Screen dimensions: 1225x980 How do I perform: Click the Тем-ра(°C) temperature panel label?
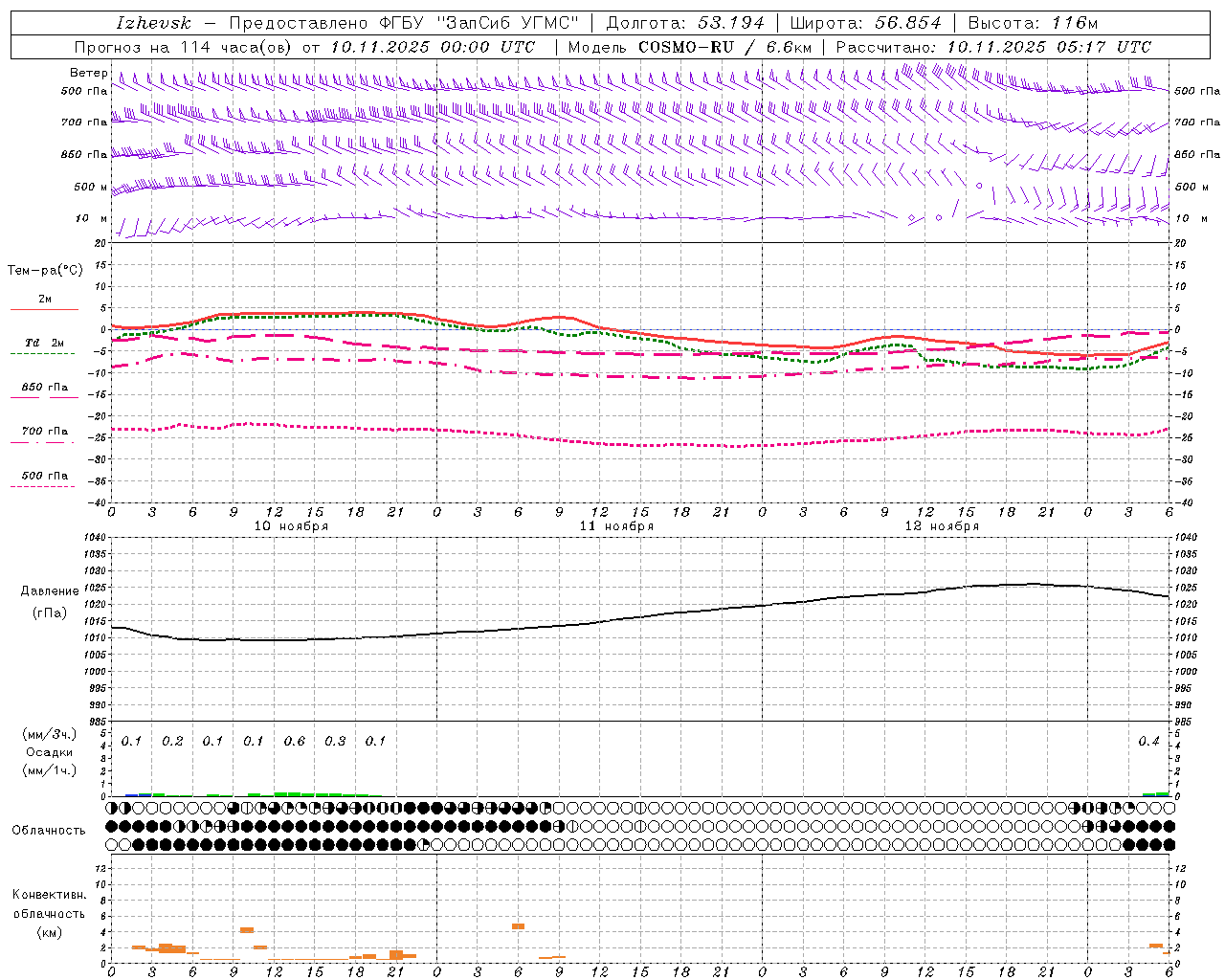45,270
